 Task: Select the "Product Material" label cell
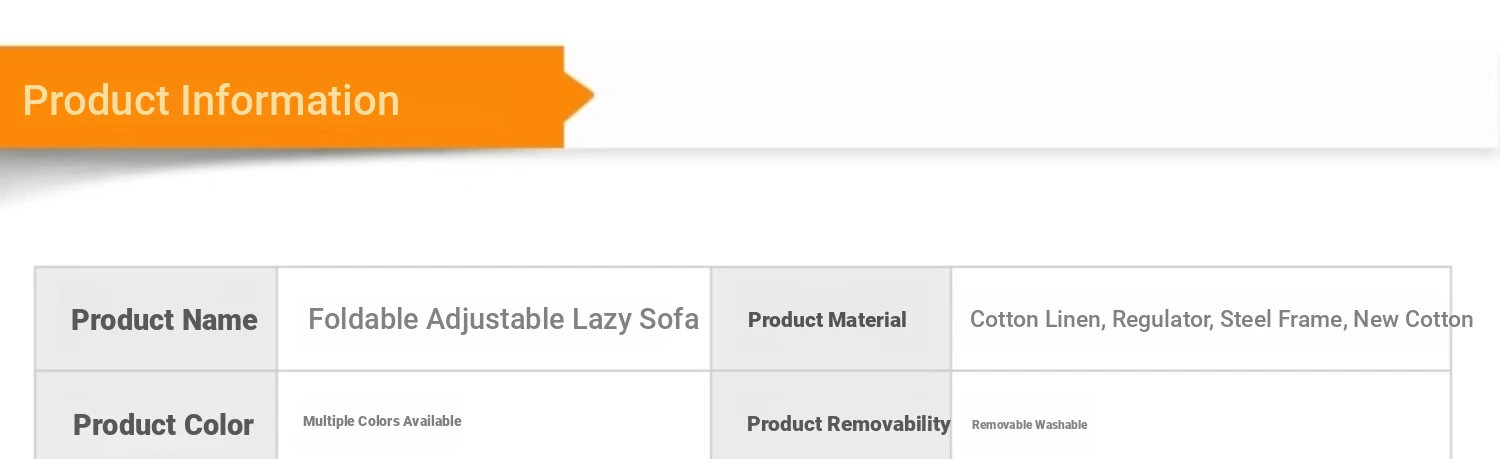(827, 320)
